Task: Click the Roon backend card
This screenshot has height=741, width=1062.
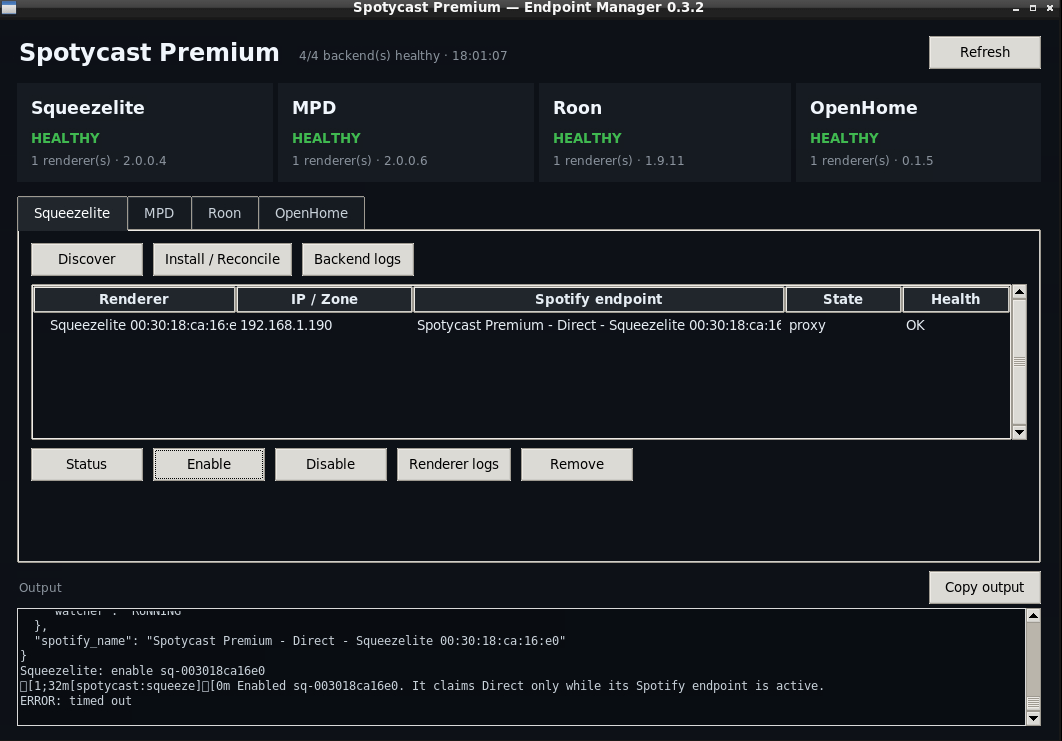Action: [665, 133]
